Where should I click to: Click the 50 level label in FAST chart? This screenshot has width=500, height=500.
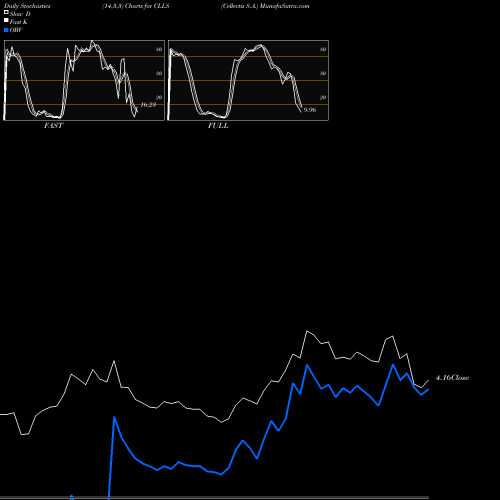point(159,73)
